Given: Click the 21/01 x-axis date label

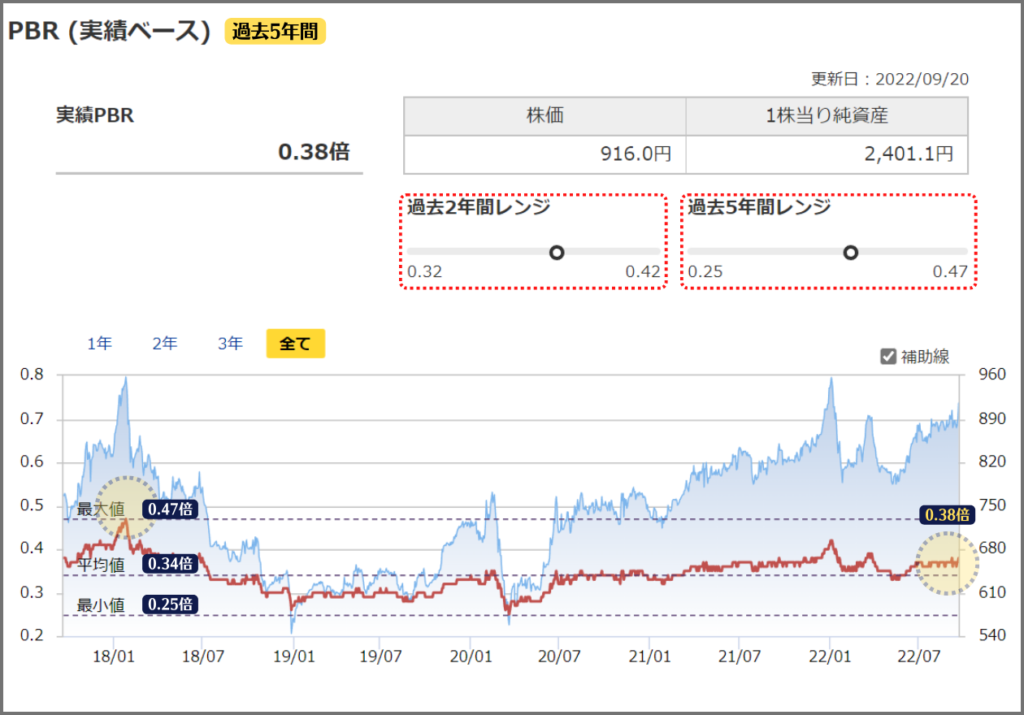Looking at the screenshot, I should coord(650,656).
